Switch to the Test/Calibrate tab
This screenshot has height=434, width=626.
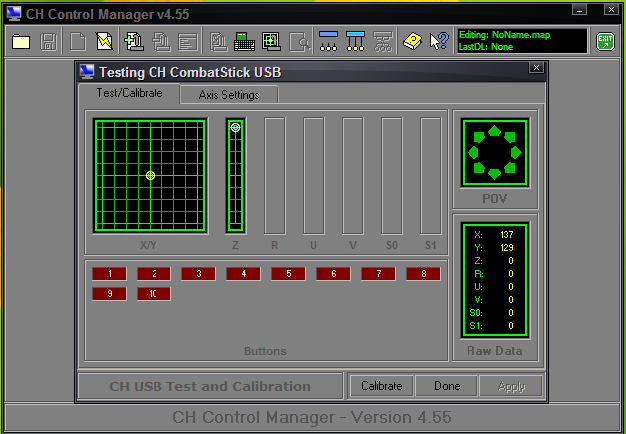tap(129, 93)
